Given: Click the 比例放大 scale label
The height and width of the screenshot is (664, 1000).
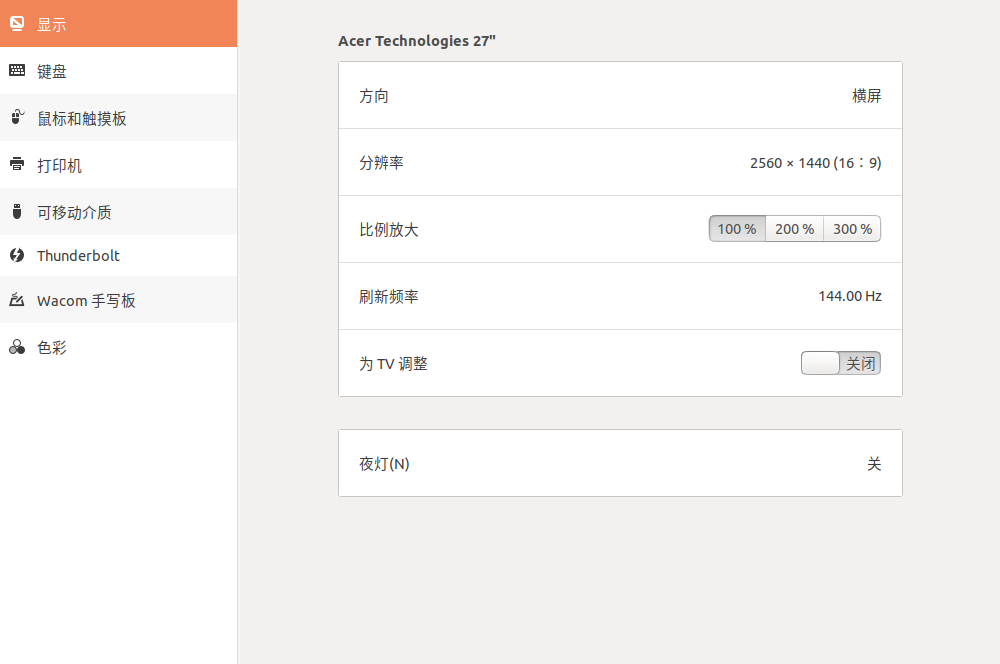Looking at the screenshot, I should click(388, 230).
